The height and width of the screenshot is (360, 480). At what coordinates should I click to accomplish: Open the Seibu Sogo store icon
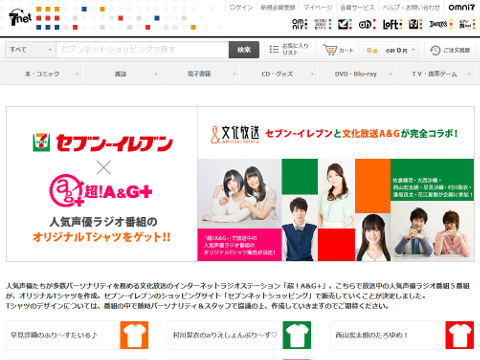(323, 24)
